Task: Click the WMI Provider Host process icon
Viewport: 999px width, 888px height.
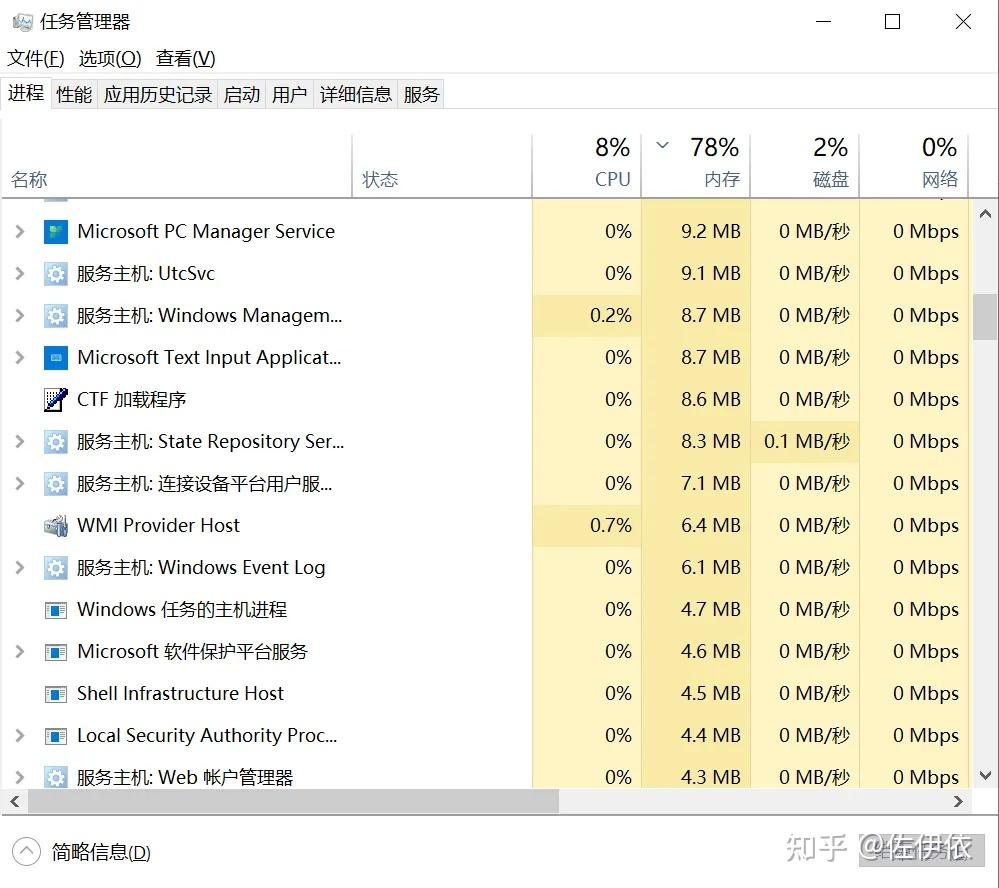Action: pos(56,525)
